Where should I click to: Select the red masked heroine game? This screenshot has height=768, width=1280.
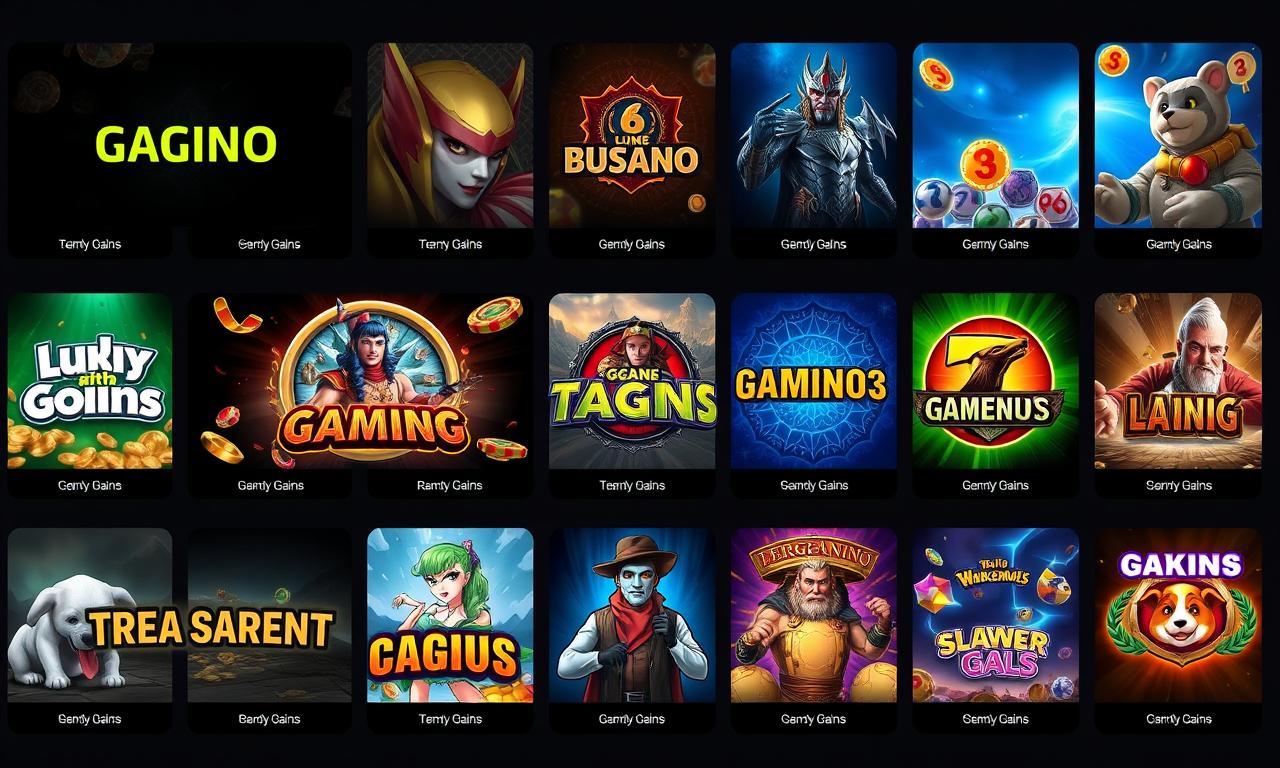450,136
